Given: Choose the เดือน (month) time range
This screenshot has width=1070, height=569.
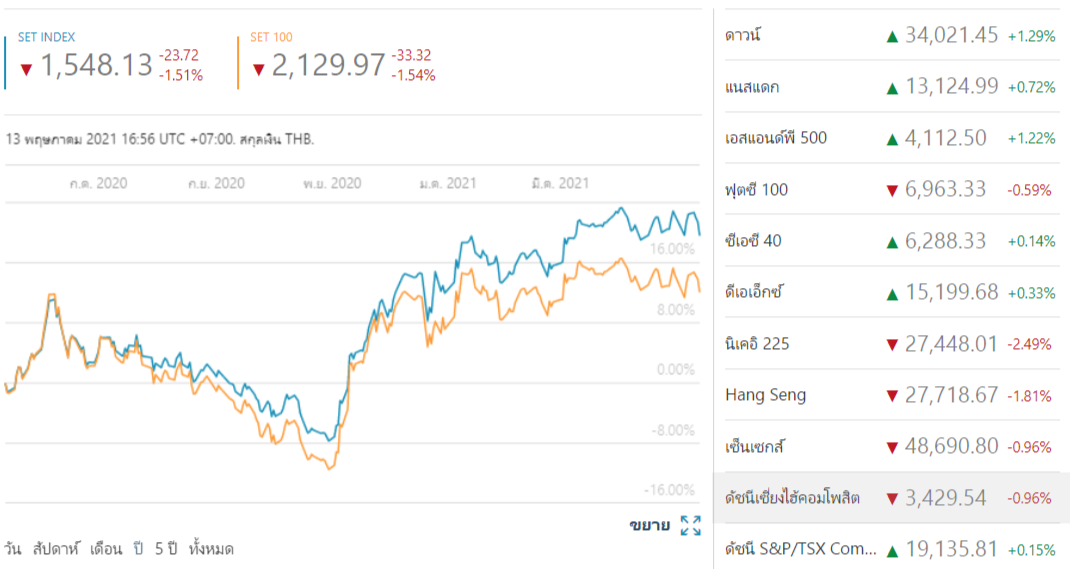Looking at the screenshot, I should [x=106, y=549].
